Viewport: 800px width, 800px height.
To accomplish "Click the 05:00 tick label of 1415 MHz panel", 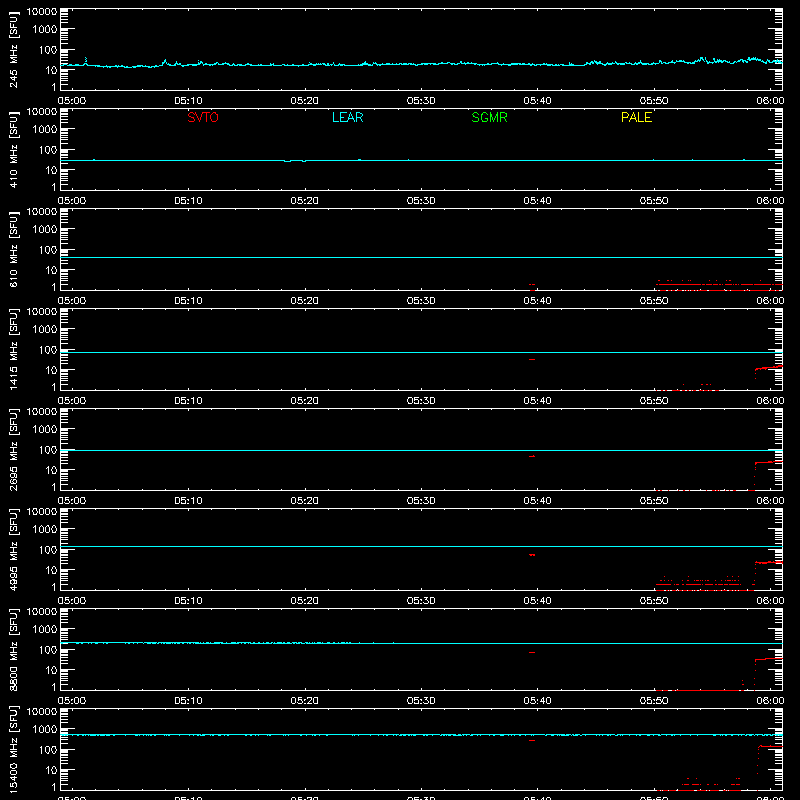I will [72, 401].
